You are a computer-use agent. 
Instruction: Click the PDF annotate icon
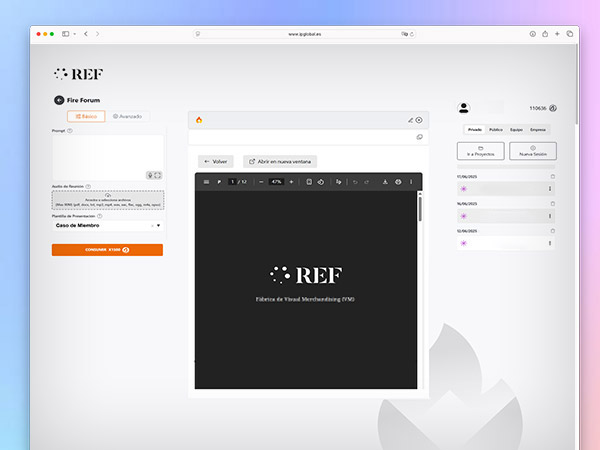[338, 182]
